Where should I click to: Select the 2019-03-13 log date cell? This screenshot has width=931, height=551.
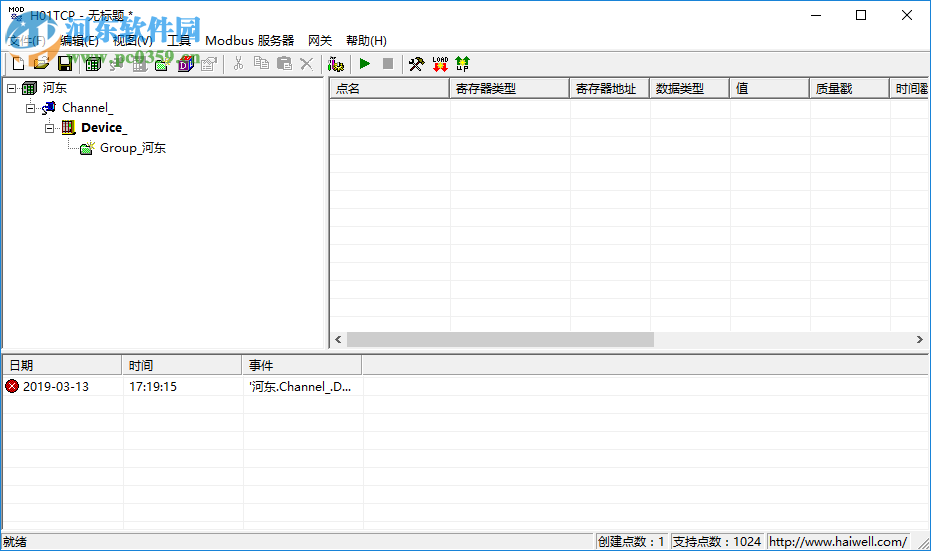[56, 387]
